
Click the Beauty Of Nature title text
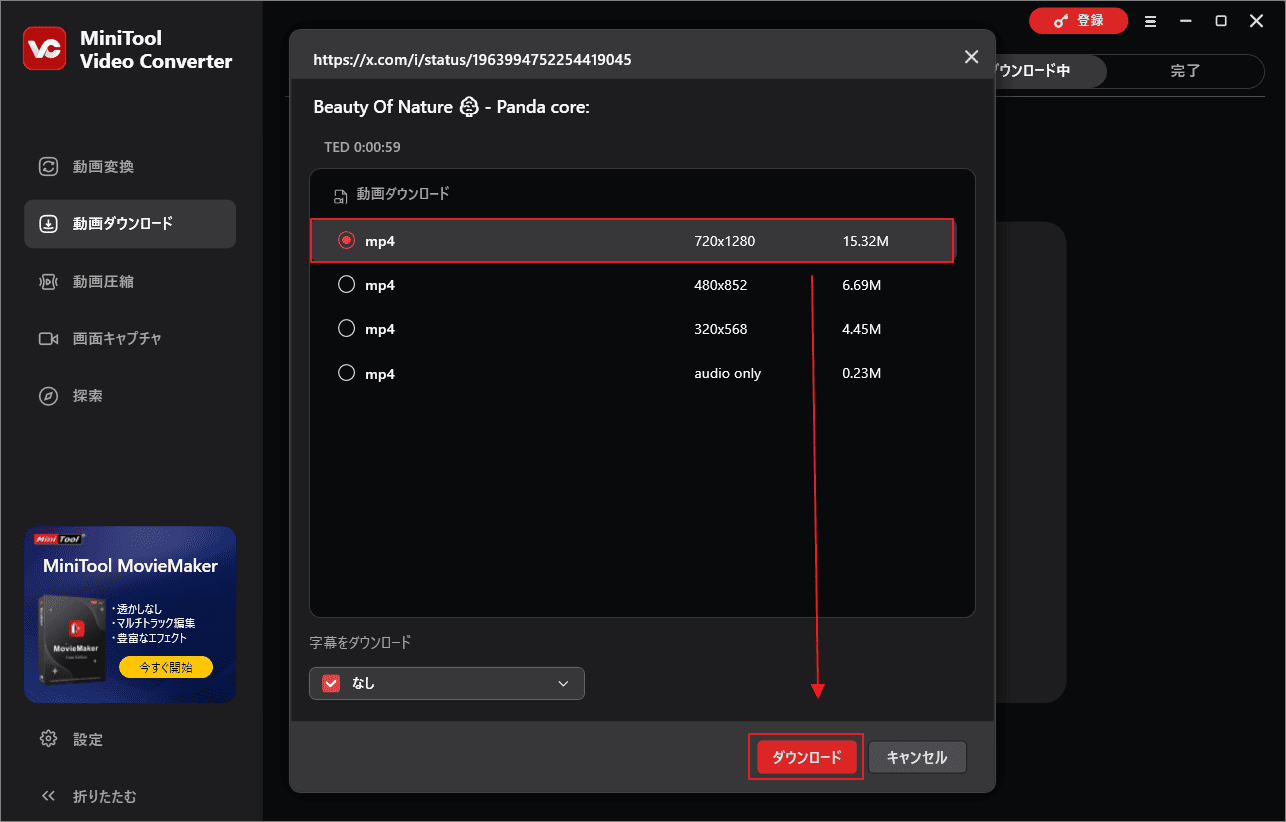(451, 106)
